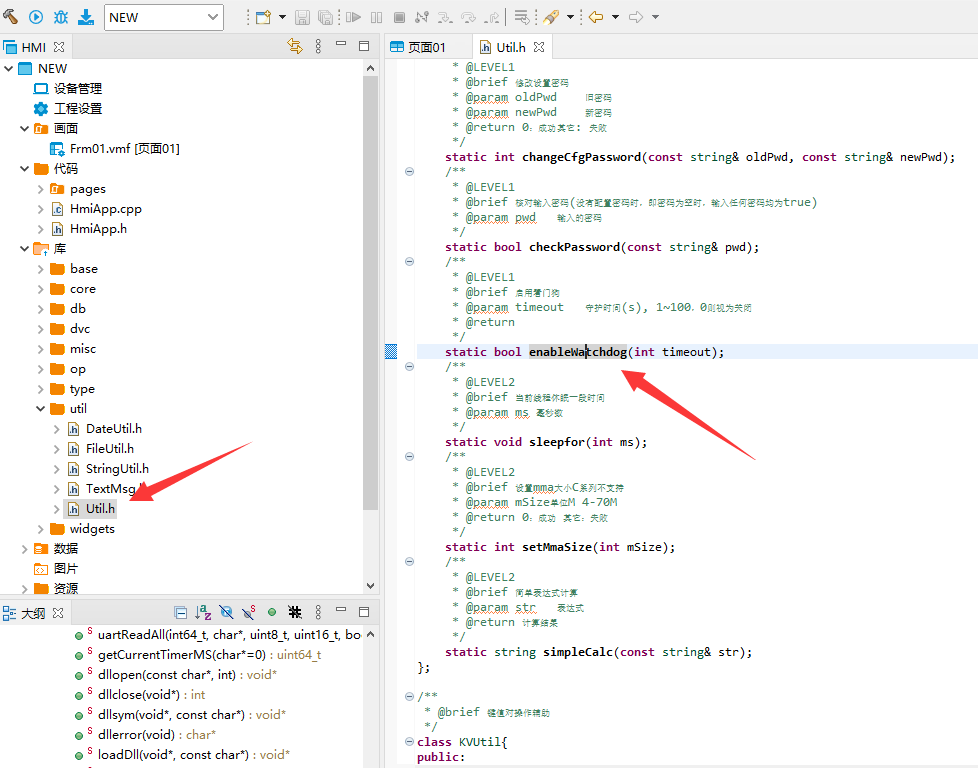Screen dimensions: 978x768
Task: Click the save disk icon
Action: [x=303, y=17]
